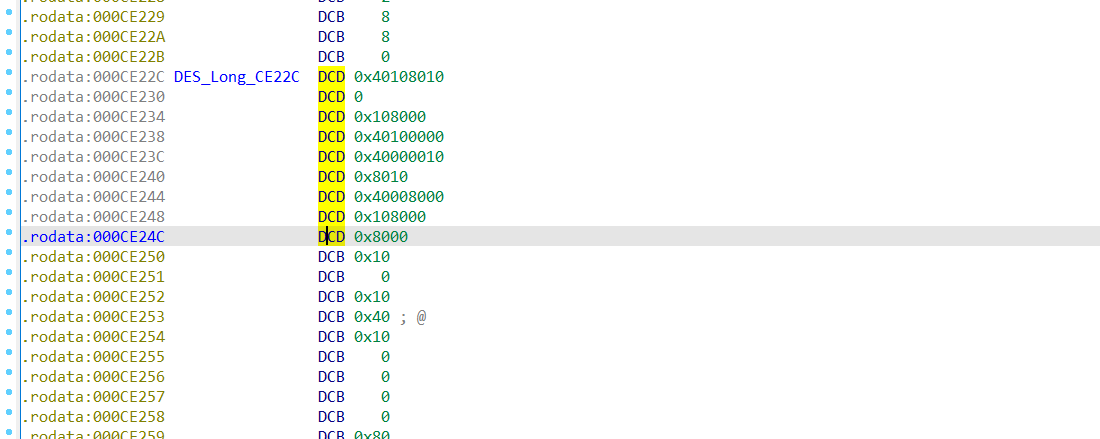
Task: Click the DCB mnemonic on row 000CE229
Action: tap(331, 16)
